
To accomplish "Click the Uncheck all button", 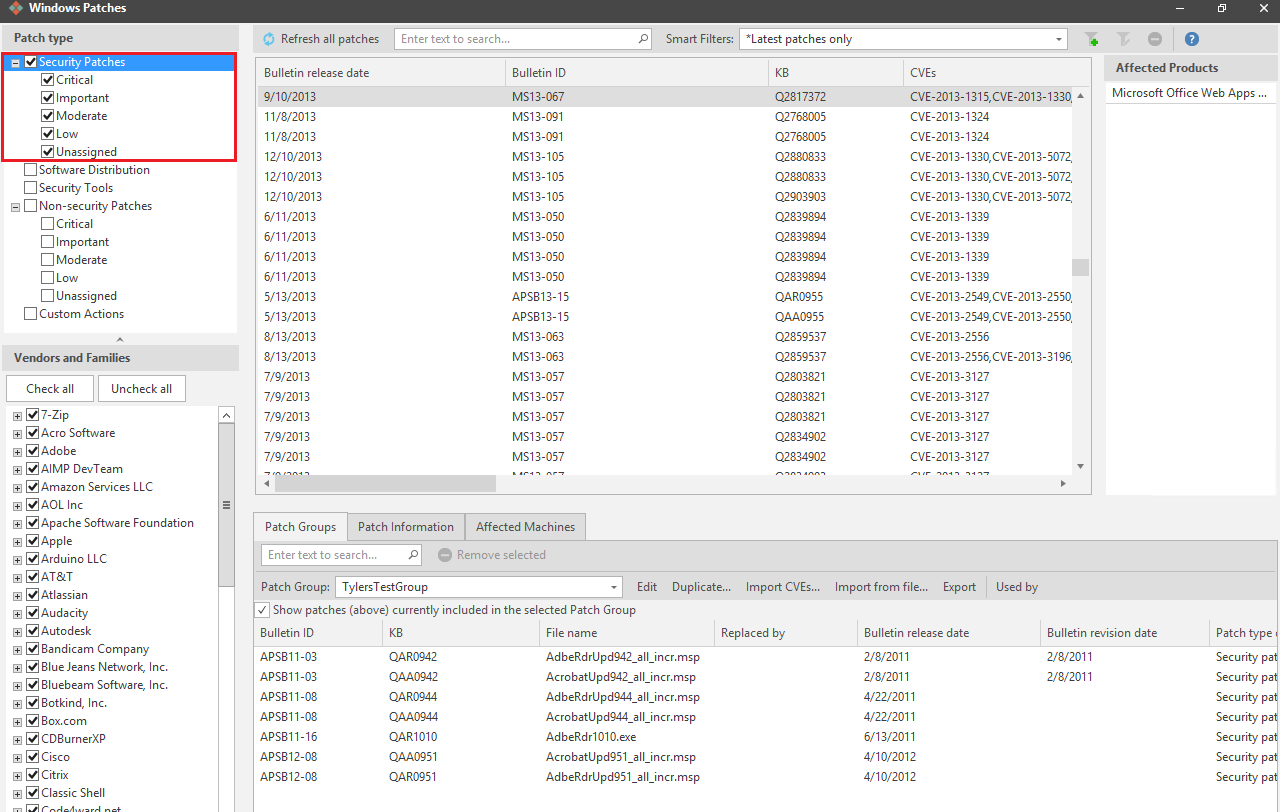I will tap(141, 389).
